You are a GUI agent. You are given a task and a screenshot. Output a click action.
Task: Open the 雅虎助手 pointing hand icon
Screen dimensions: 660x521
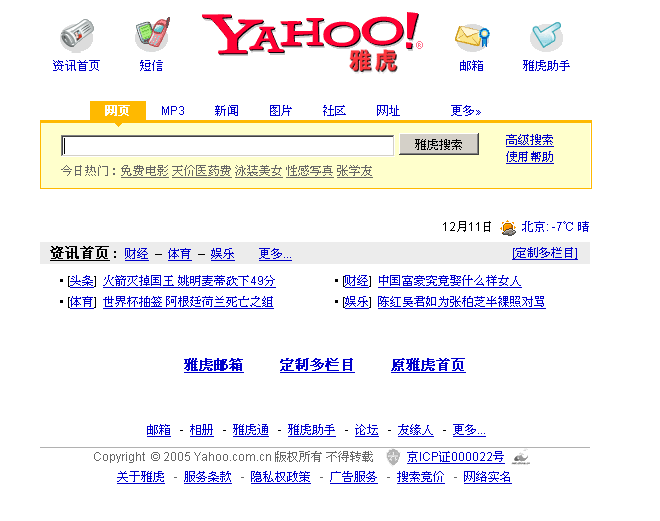(546, 36)
